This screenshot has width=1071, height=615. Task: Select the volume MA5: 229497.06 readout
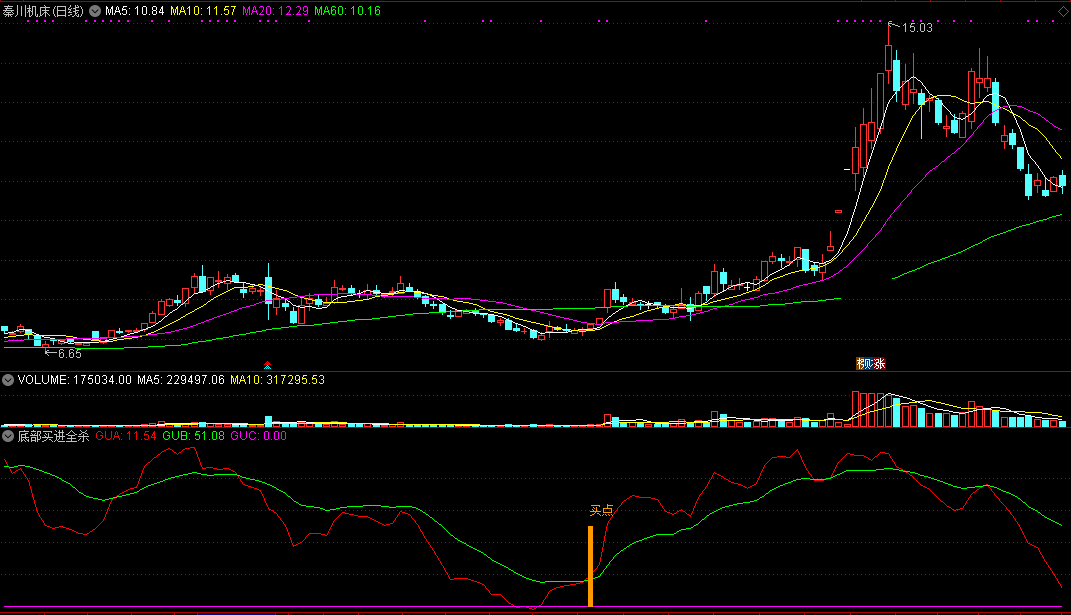[x=181, y=380]
